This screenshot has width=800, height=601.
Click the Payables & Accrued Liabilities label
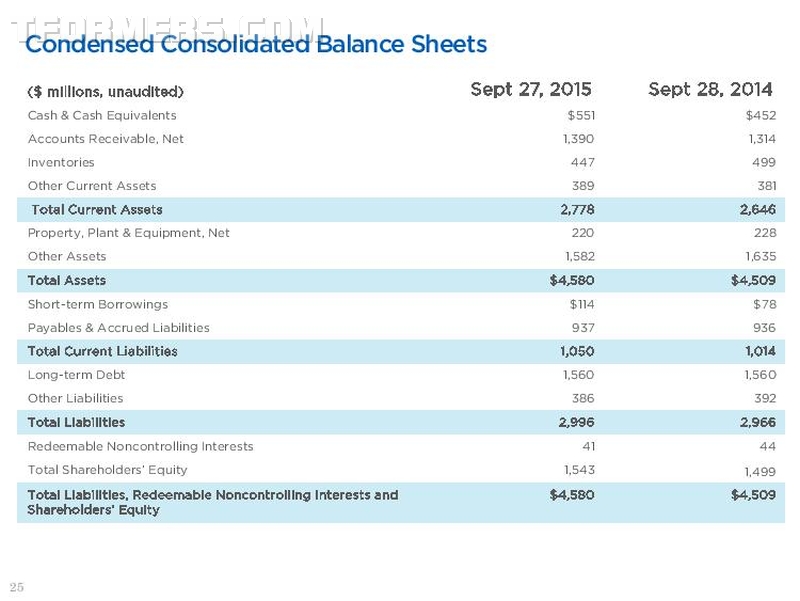[119, 328]
